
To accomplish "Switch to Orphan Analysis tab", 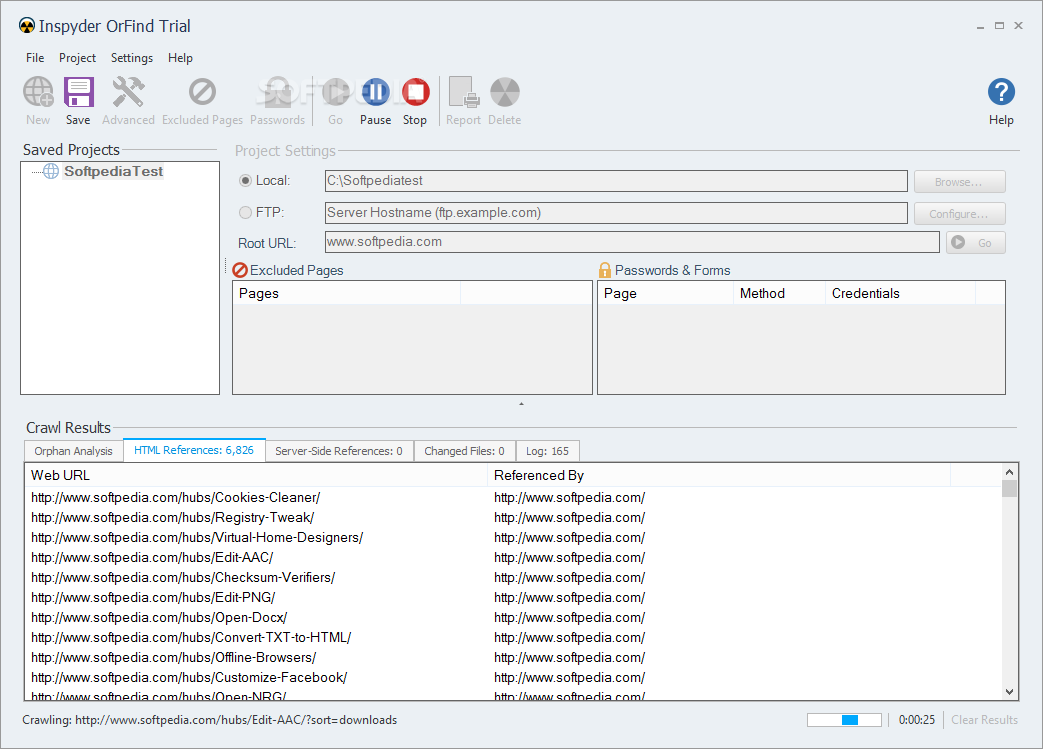I will pyautogui.click(x=74, y=451).
